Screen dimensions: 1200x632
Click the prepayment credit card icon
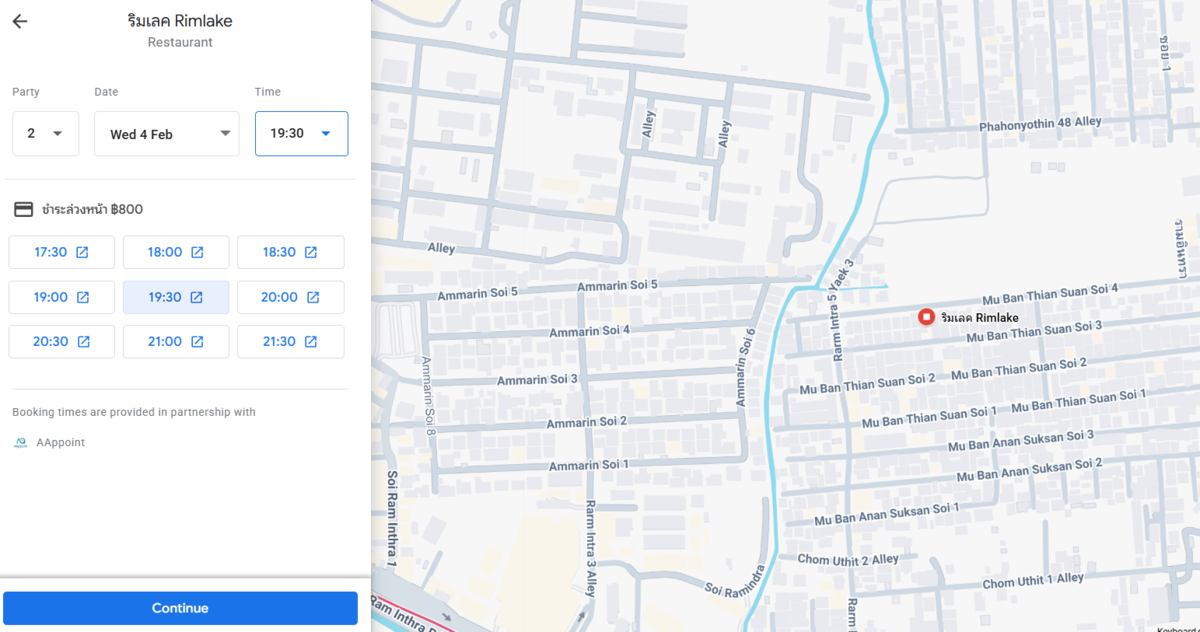23,209
